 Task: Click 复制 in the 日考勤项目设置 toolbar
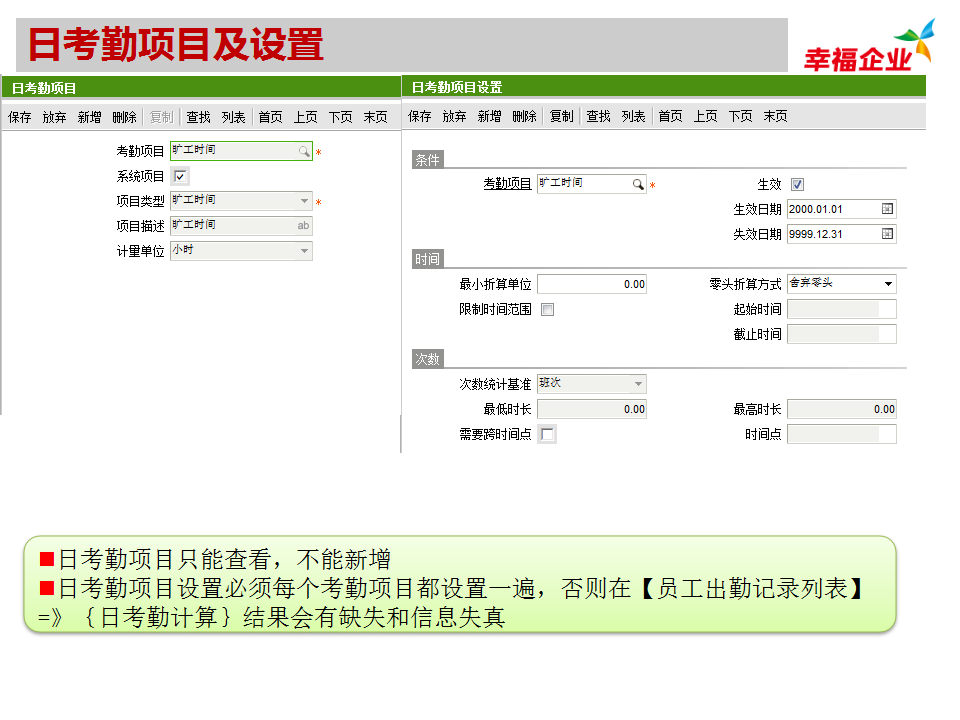(x=560, y=115)
